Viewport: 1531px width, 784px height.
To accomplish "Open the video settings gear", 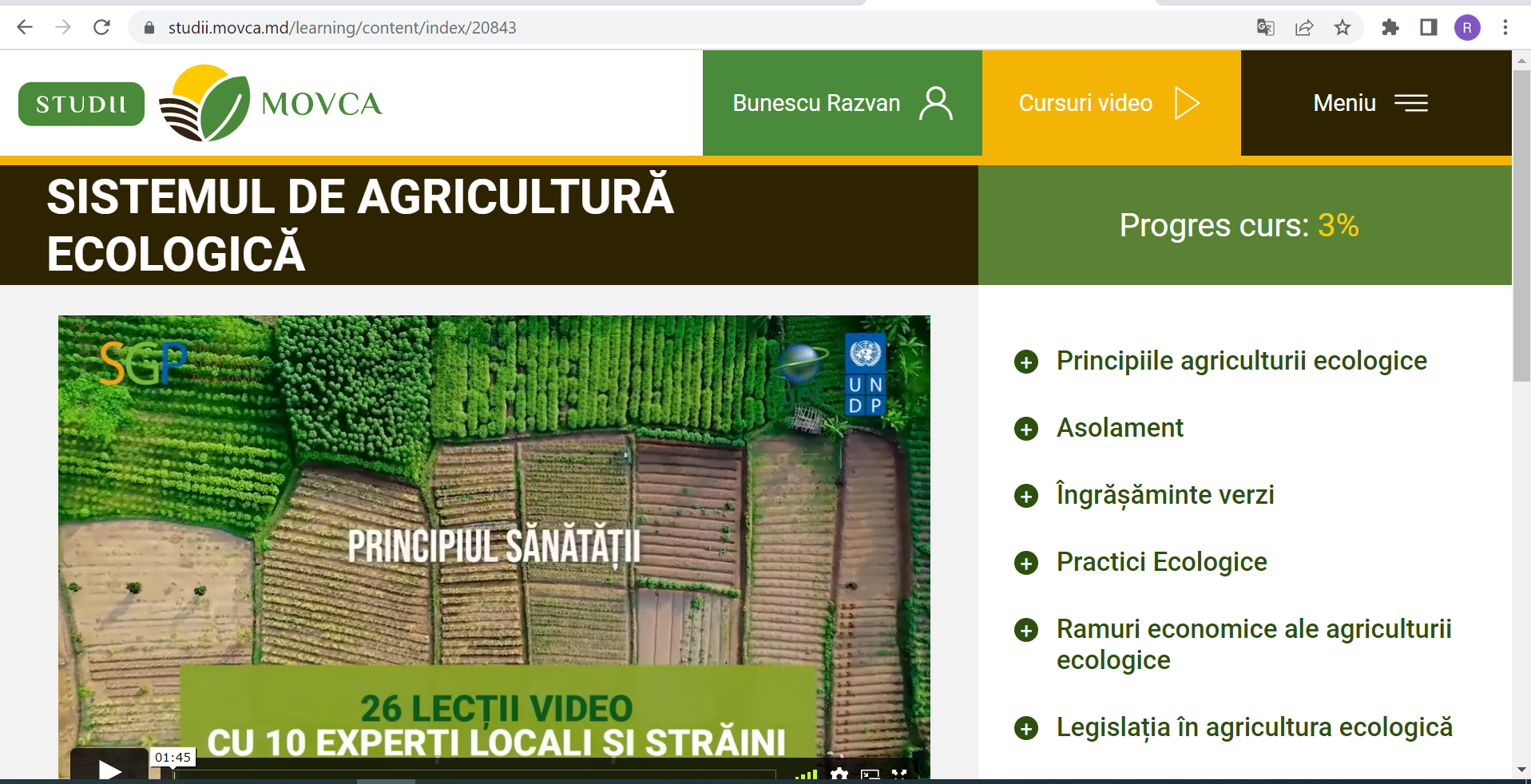I will 839,774.
